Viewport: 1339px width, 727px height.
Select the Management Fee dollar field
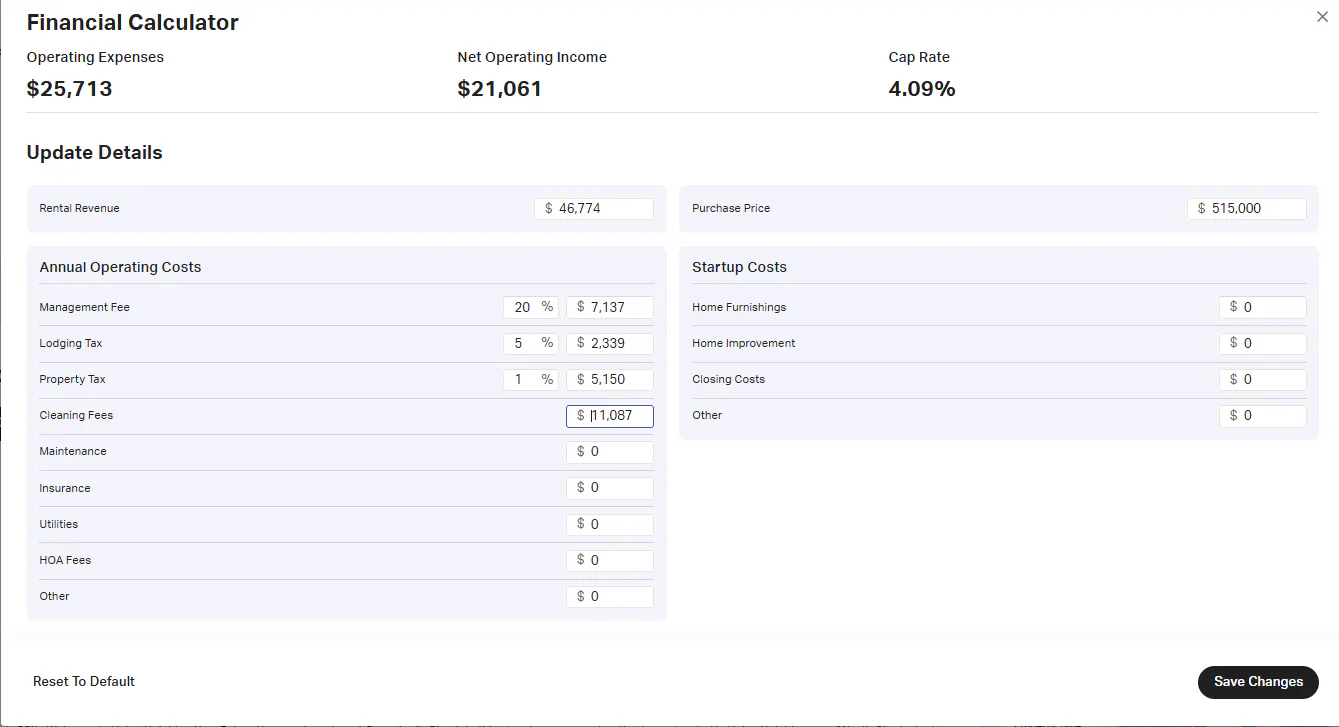(610, 307)
